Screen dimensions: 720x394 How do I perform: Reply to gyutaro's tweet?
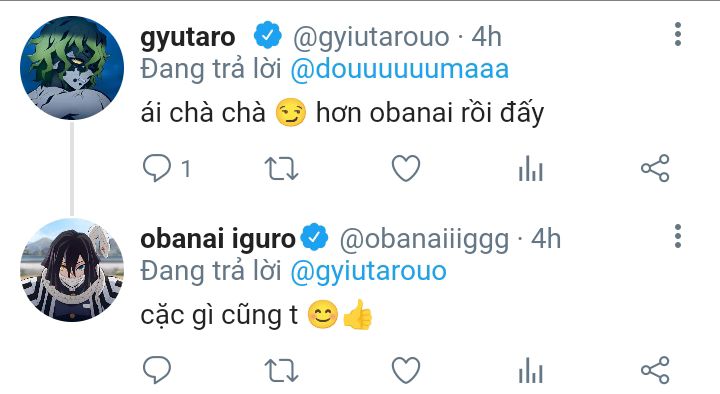tap(157, 168)
